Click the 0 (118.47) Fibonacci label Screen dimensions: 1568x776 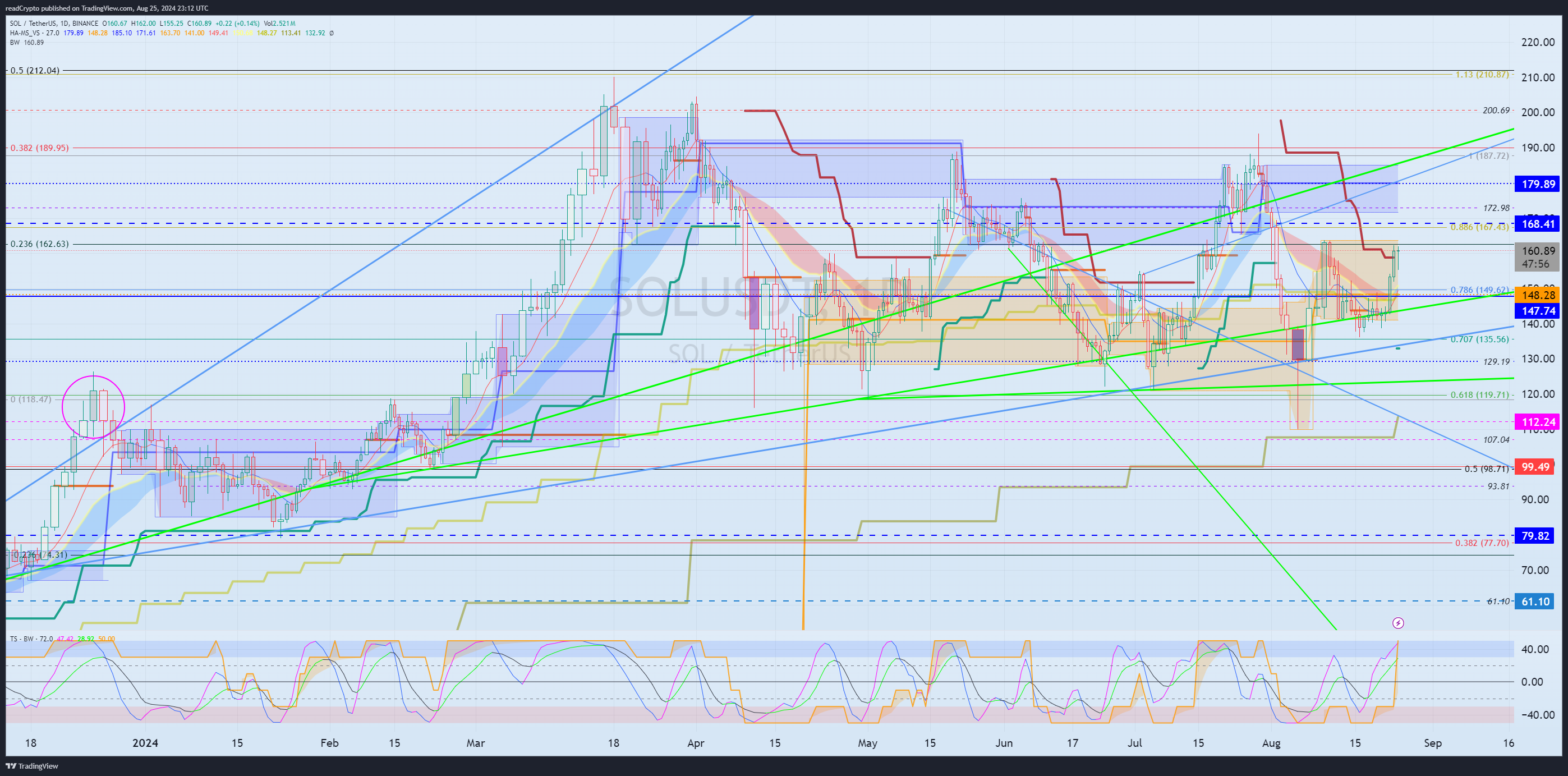(31, 400)
